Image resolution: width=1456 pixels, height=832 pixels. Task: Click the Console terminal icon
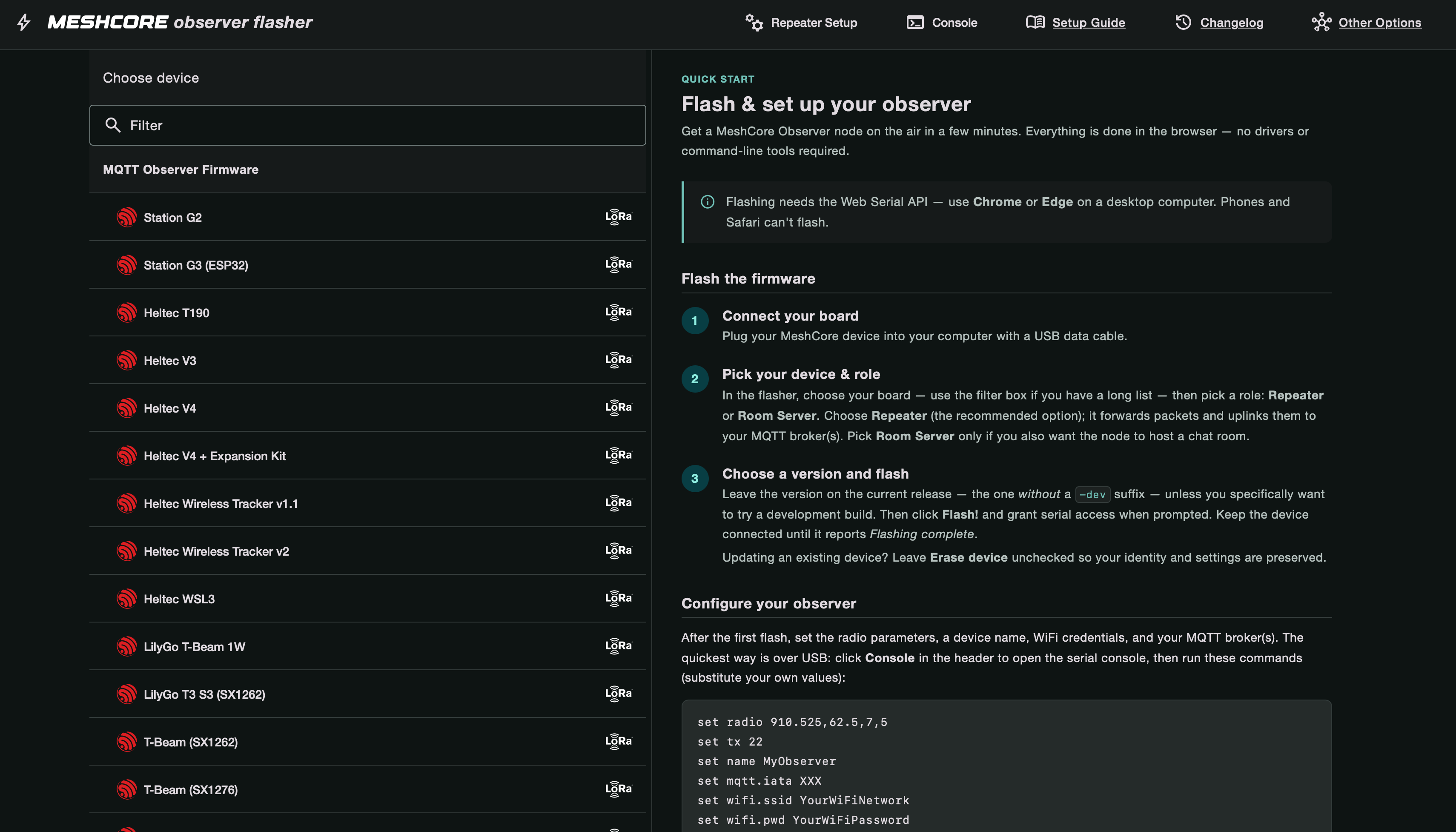(x=915, y=22)
